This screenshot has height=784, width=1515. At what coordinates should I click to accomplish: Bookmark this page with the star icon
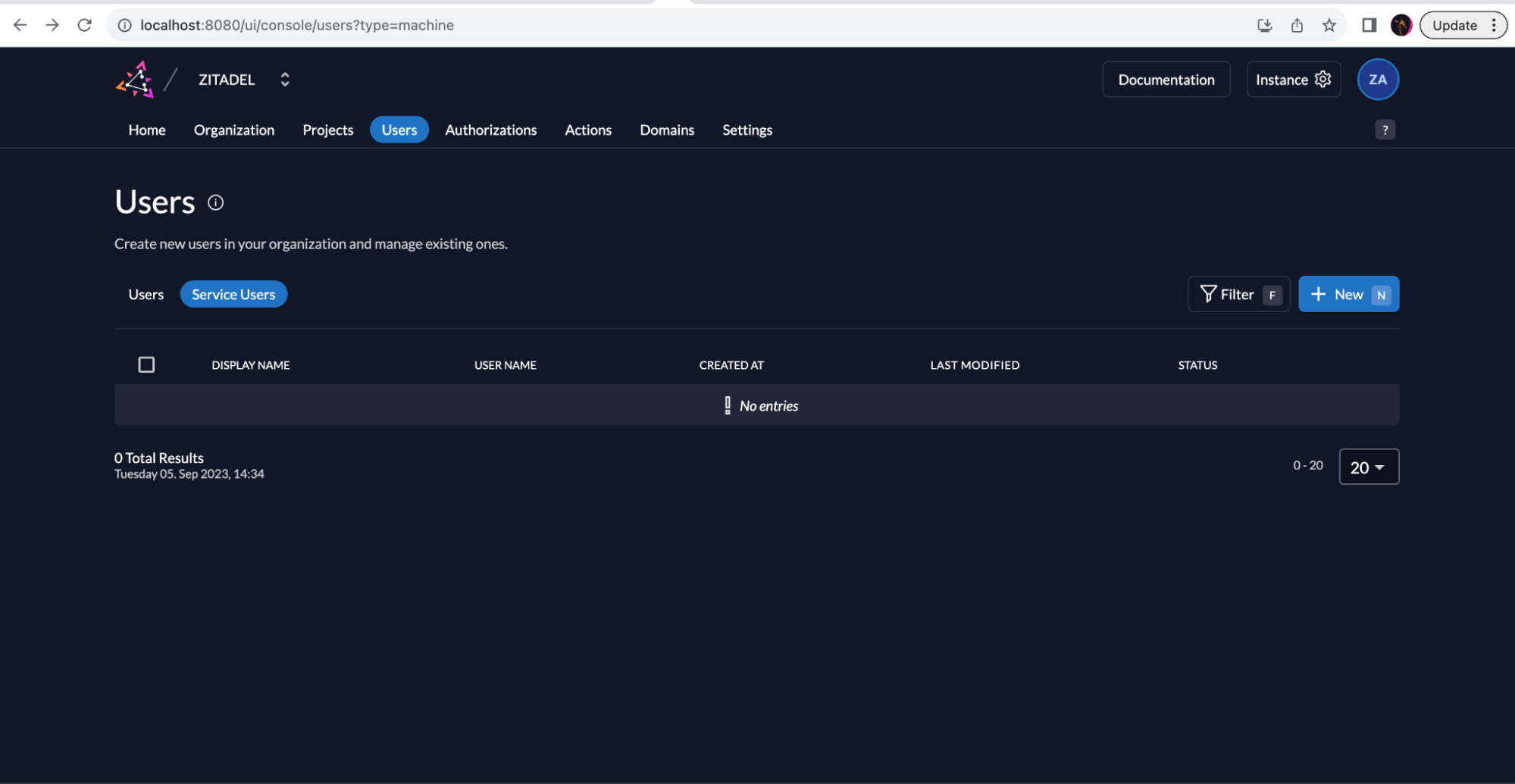[1329, 25]
